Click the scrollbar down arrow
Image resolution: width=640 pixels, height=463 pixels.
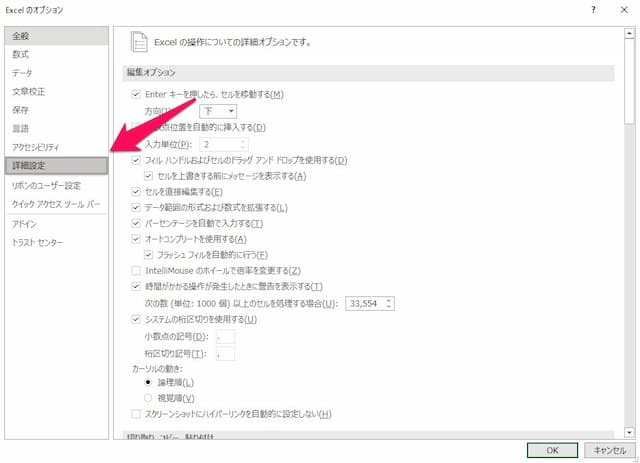pyautogui.click(x=629, y=432)
